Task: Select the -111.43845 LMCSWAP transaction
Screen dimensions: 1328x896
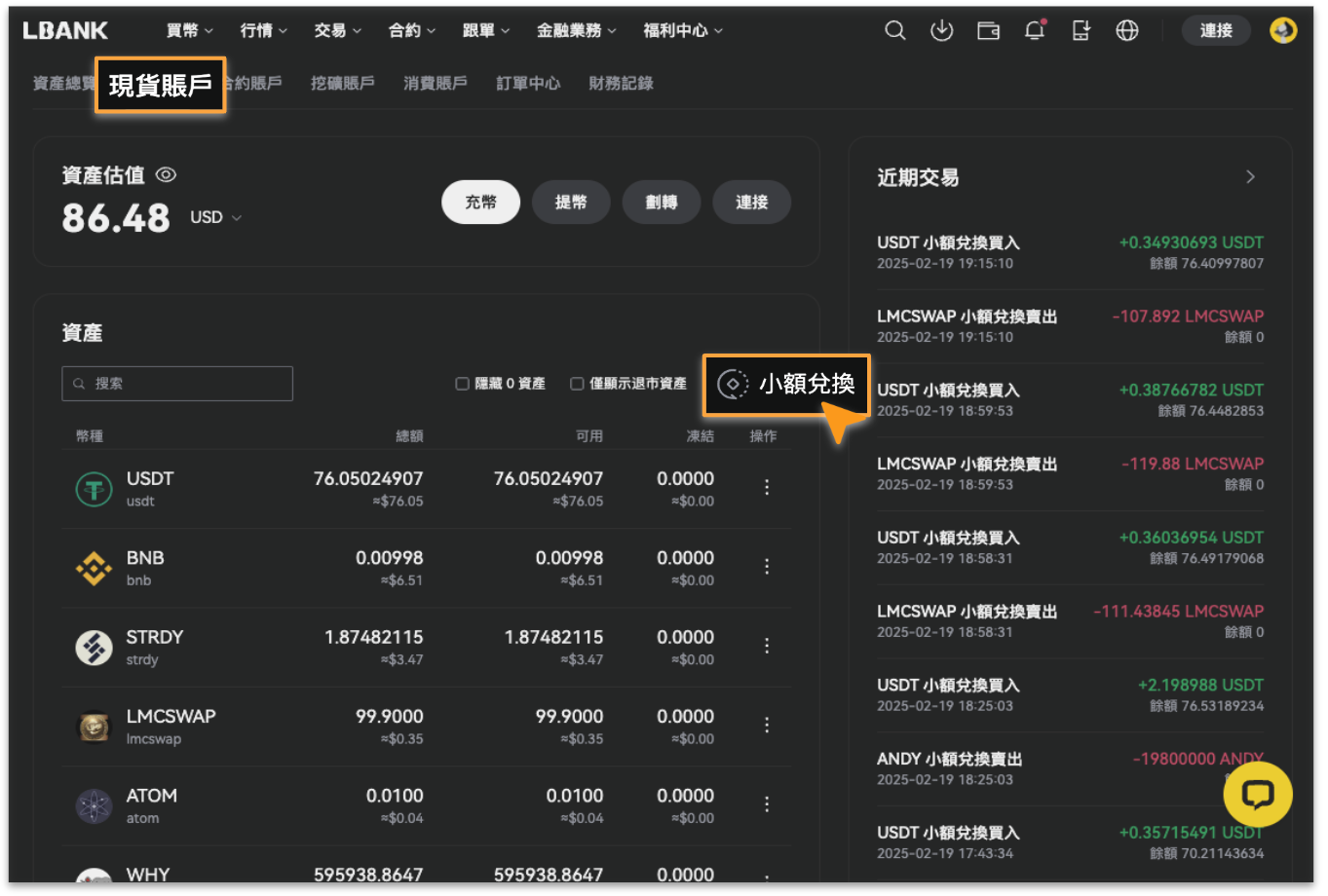Action: click(x=1070, y=621)
